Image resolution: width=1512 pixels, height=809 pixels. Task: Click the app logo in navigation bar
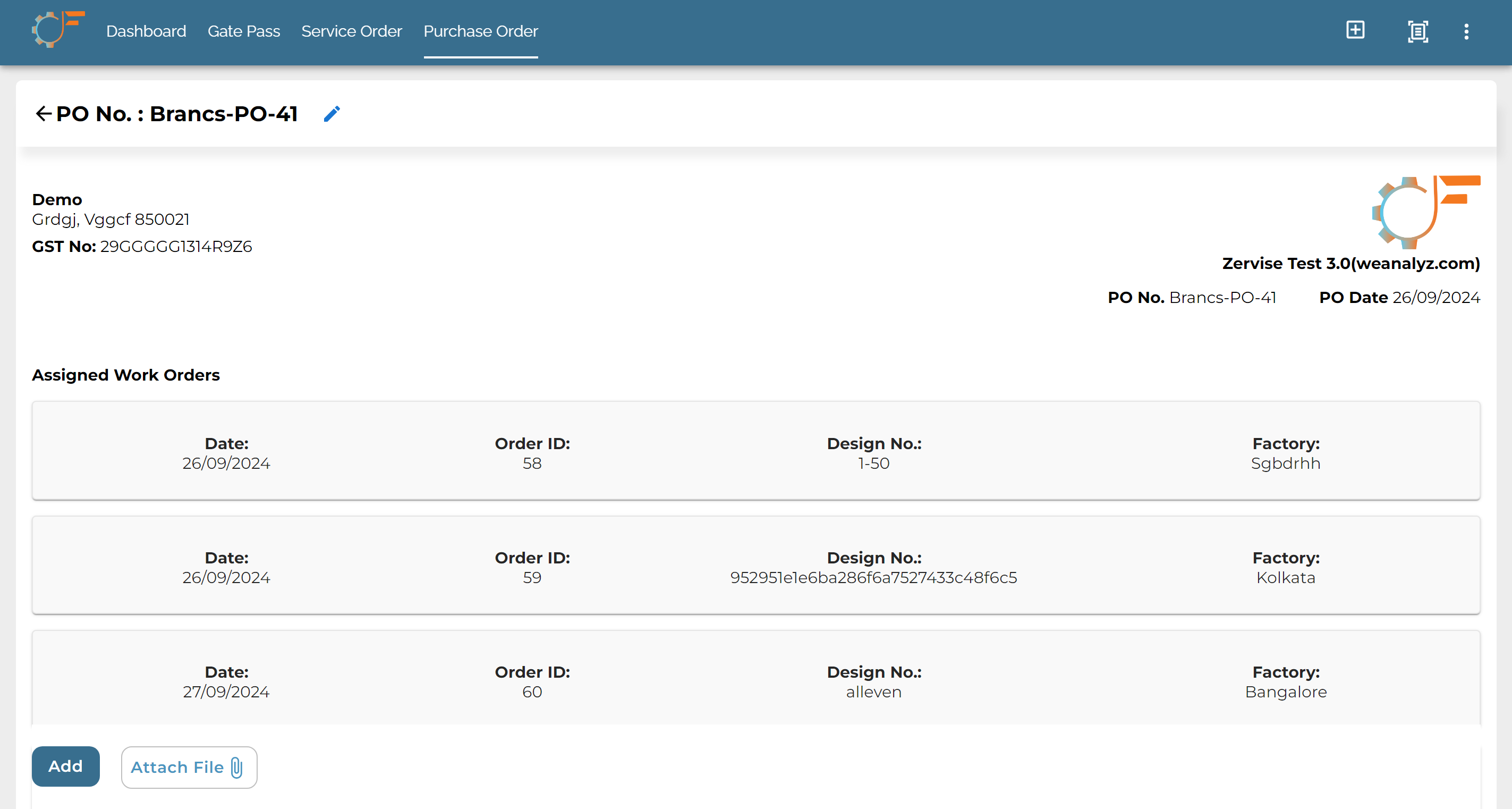coord(58,29)
